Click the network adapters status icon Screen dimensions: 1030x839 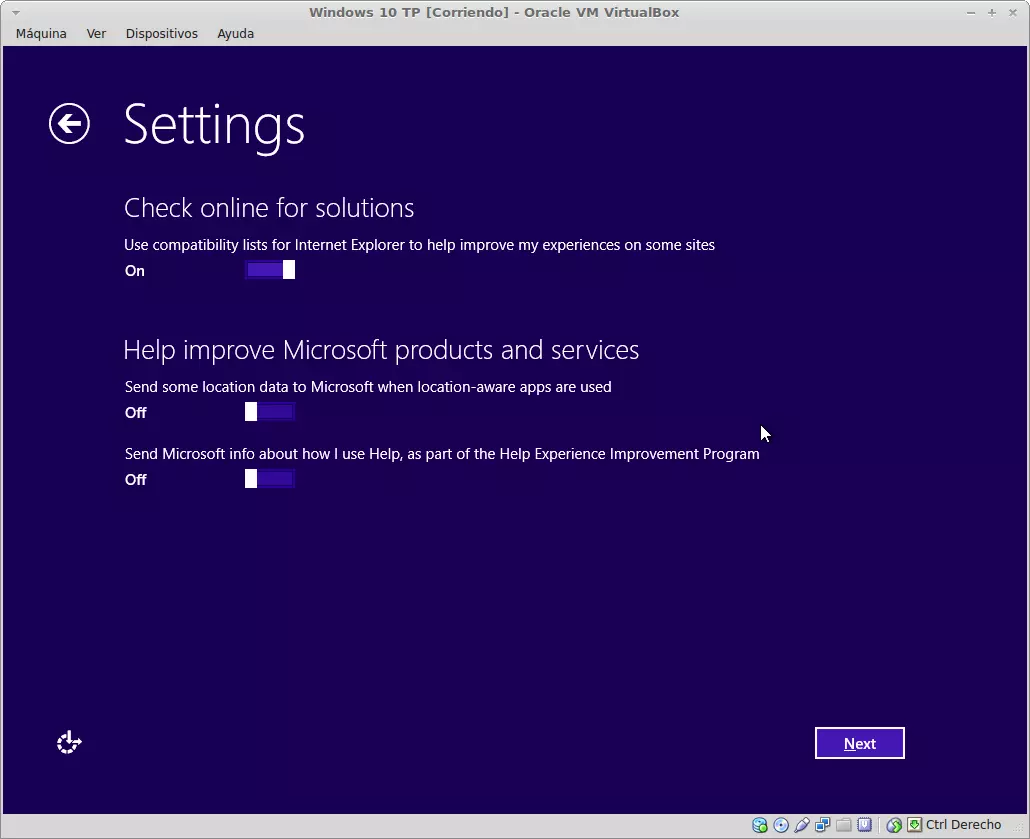[x=823, y=825]
